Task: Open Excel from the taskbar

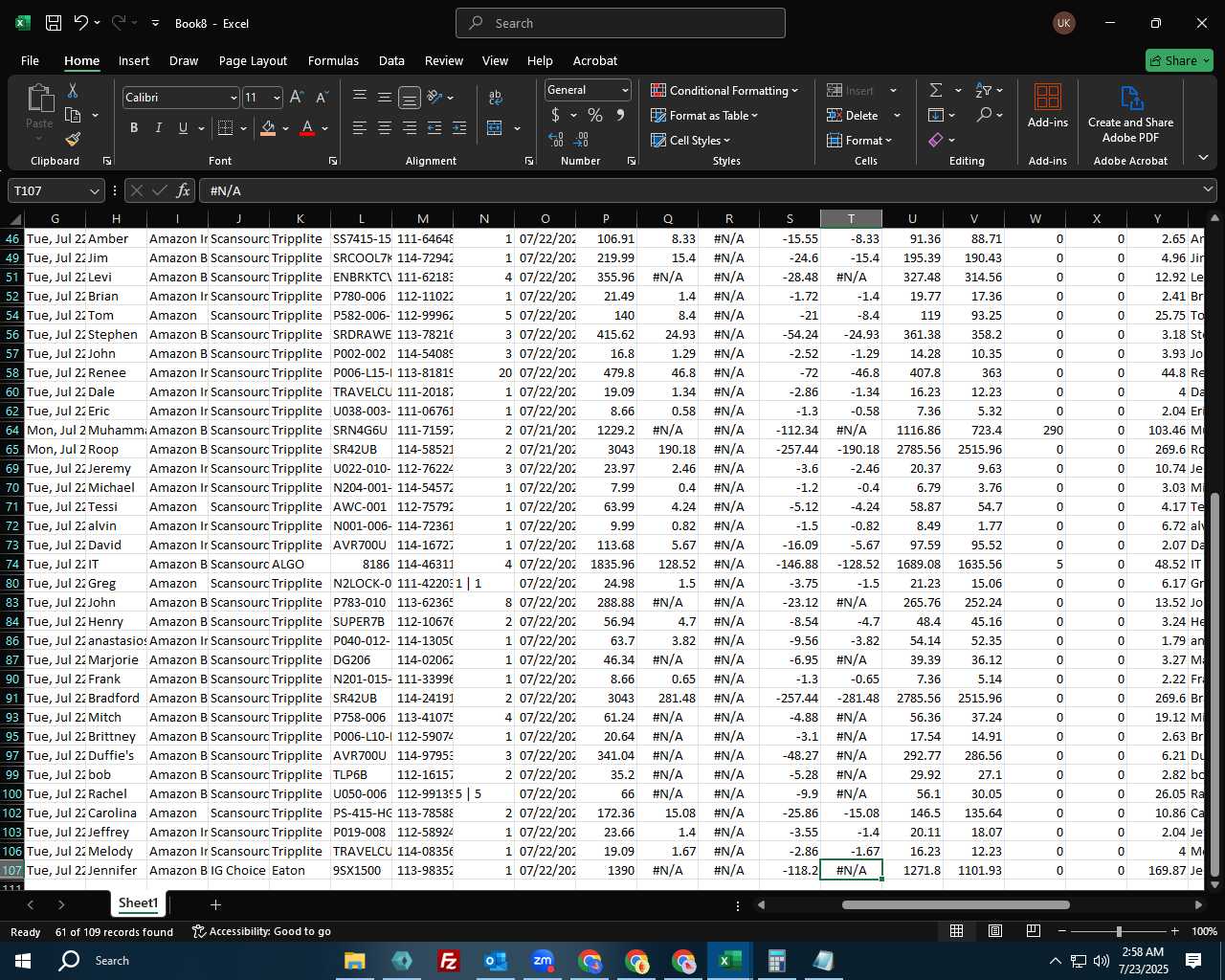Action: pos(730,960)
